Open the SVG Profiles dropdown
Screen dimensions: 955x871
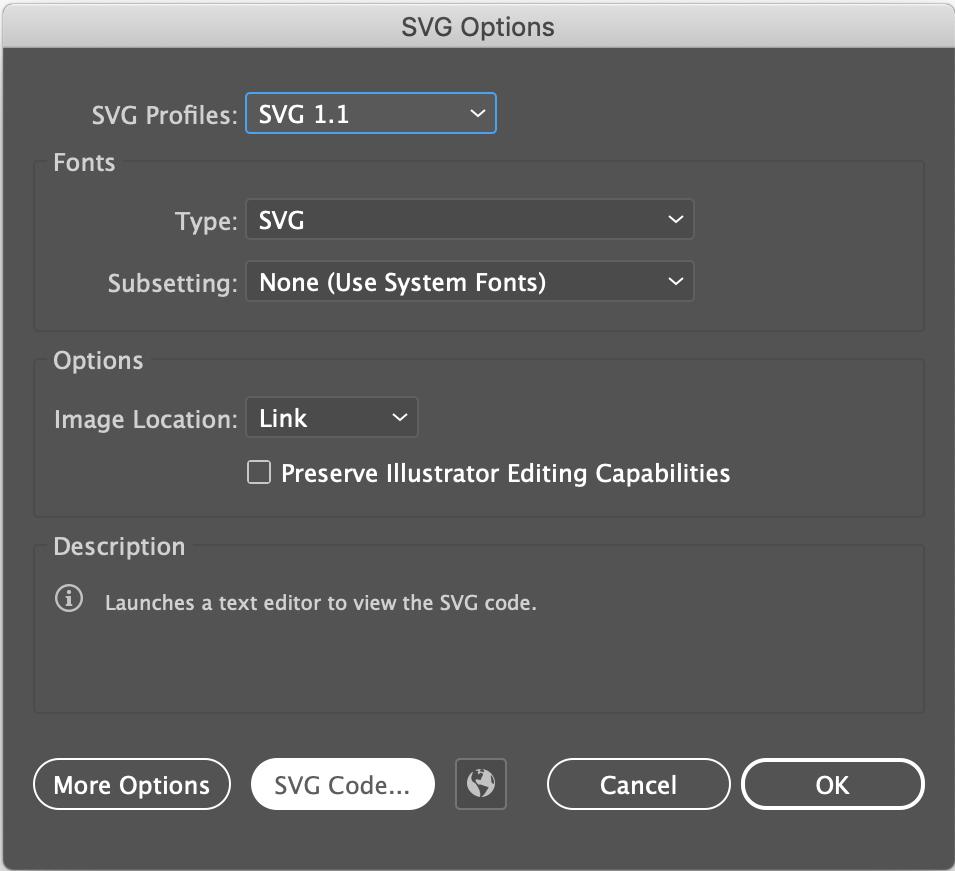click(x=370, y=113)
